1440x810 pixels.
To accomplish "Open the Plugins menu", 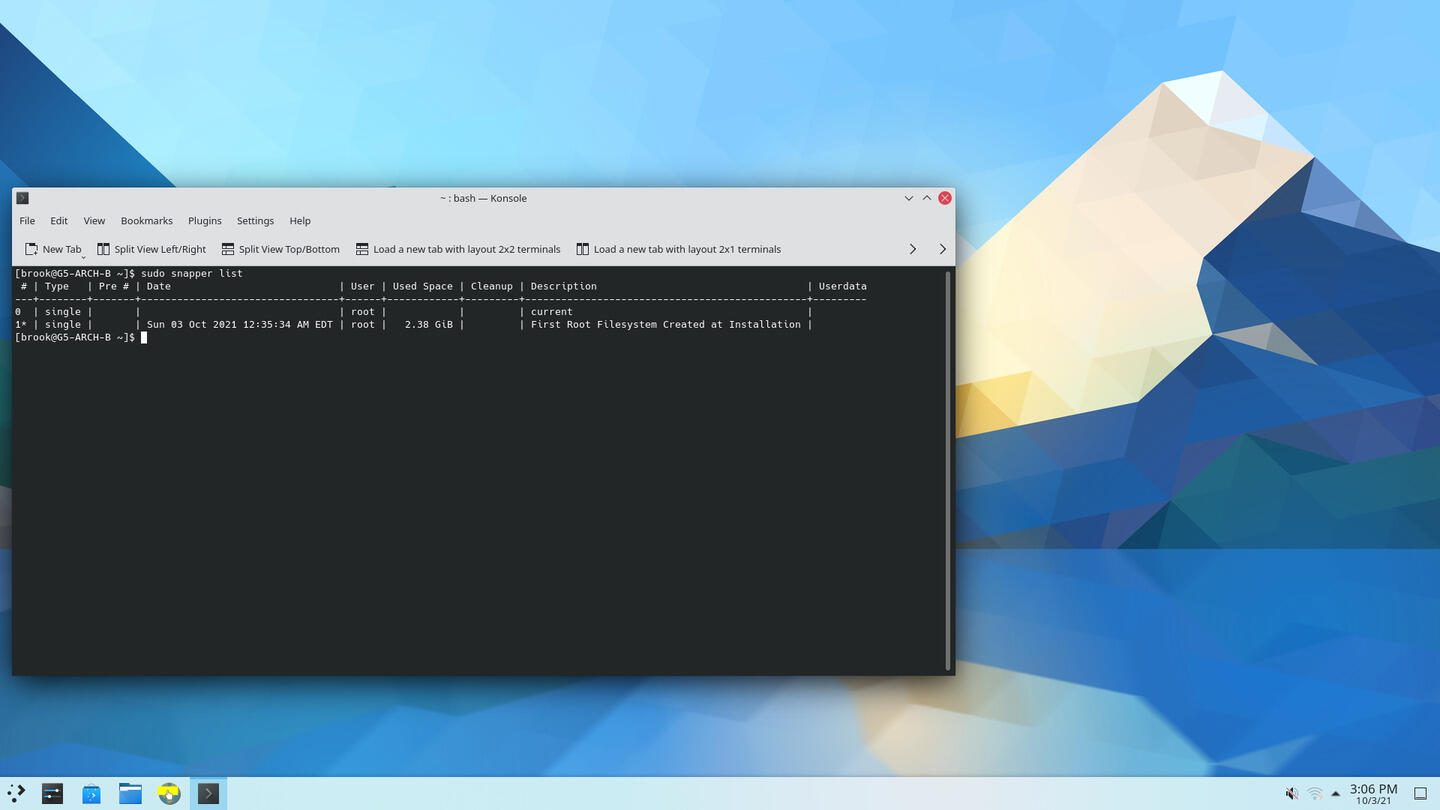I will (205, 220).
